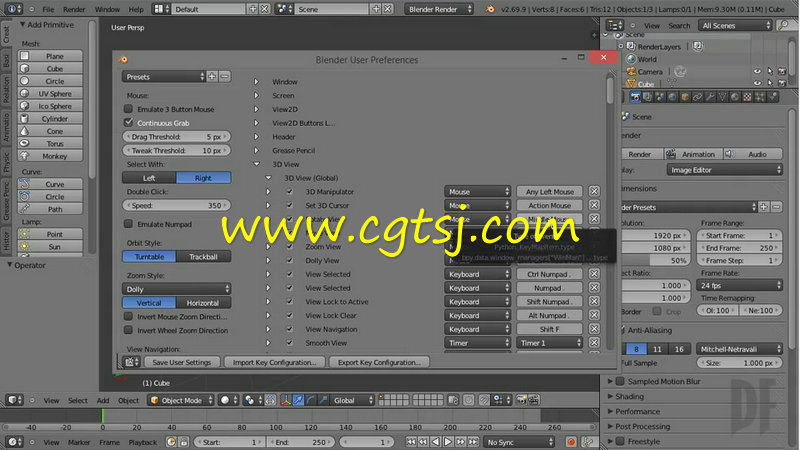The height and width of the screenshot is (450, 800).
Task: Open the 24 fps frame rate dropdown
Action: 739,285
